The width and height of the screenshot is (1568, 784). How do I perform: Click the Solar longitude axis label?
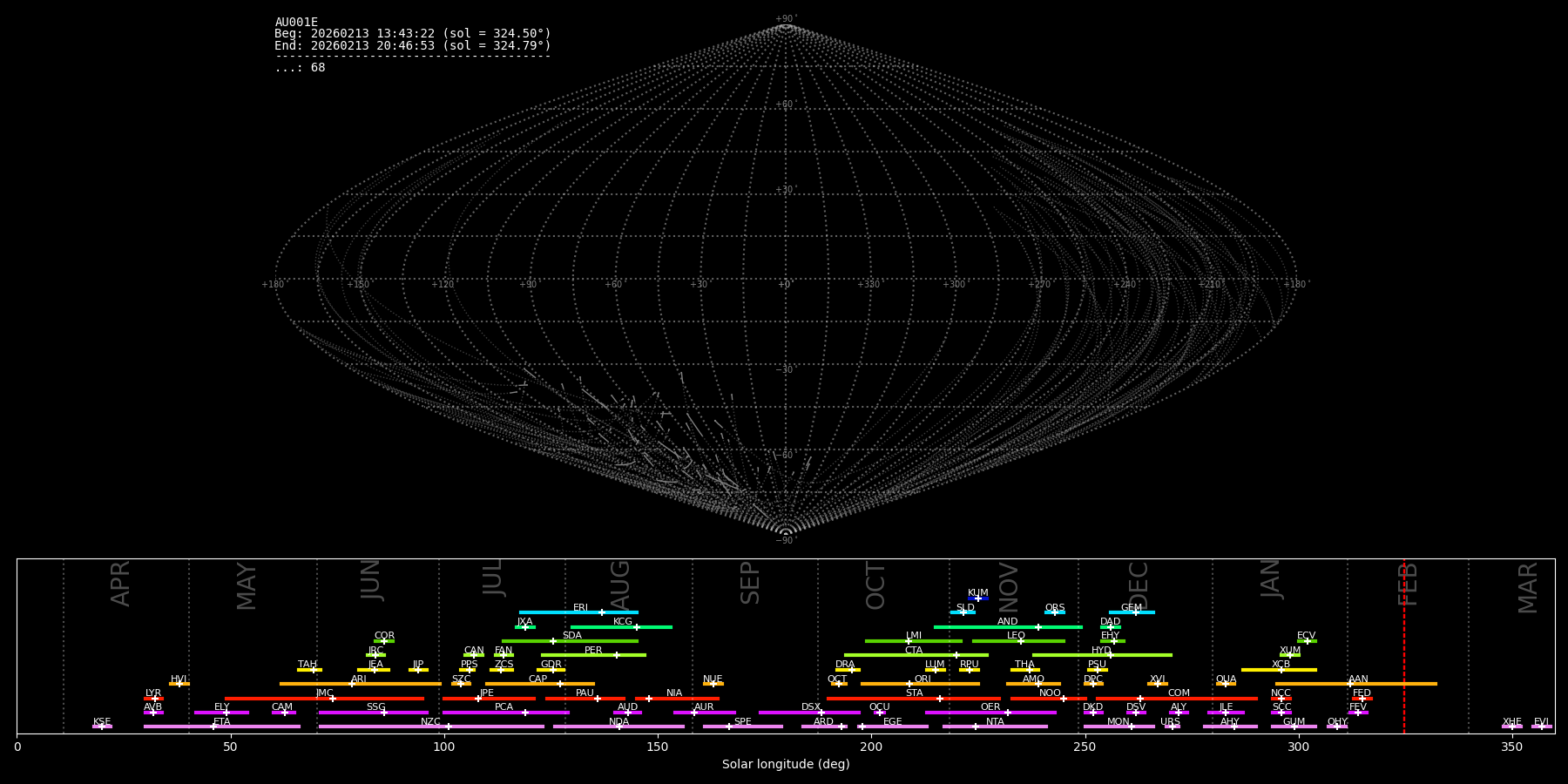[786, 765]
